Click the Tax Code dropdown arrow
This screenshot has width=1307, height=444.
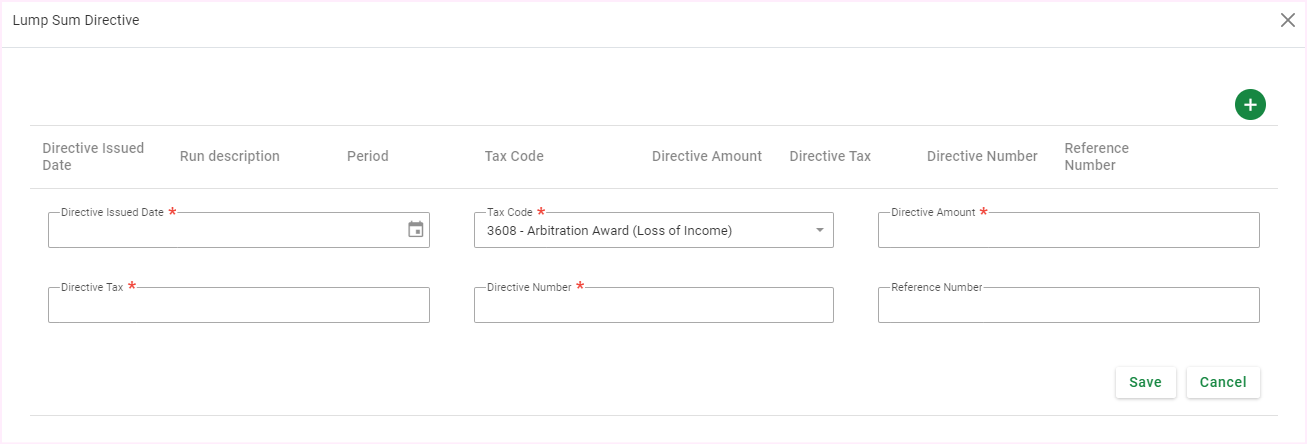[820, 231]
